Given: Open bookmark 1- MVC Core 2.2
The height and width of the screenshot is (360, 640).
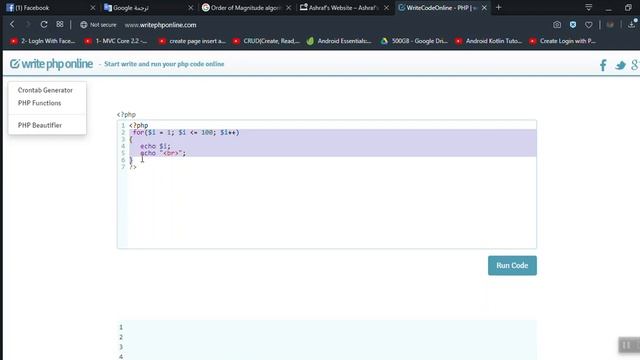Looking at the screenshot, I should pos(116,41).
